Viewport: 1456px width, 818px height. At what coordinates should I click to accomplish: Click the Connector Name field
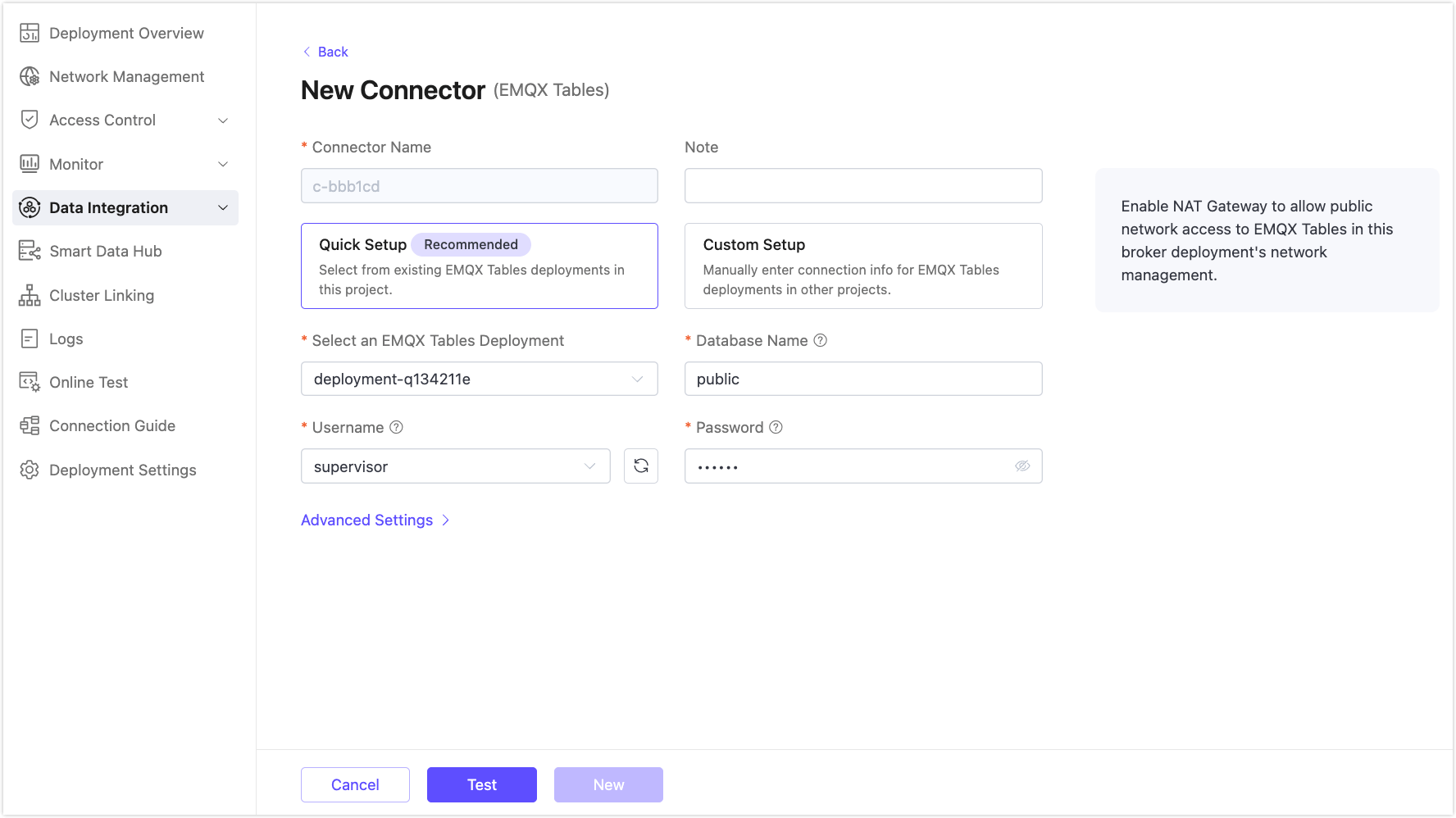coord(480,185)
